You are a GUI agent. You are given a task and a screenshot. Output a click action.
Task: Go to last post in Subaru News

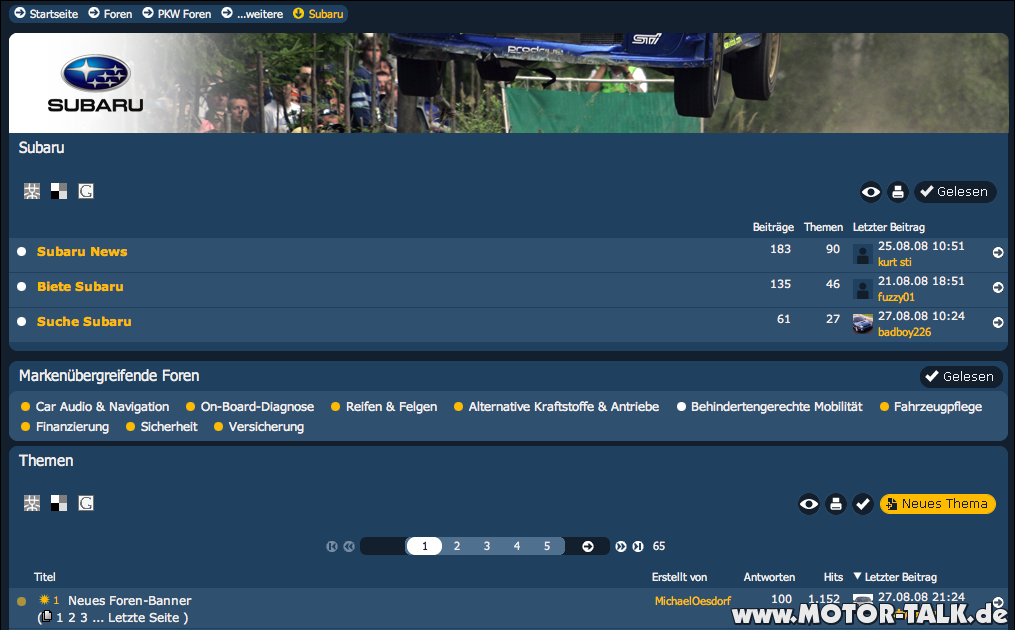[x=998, y=253]
